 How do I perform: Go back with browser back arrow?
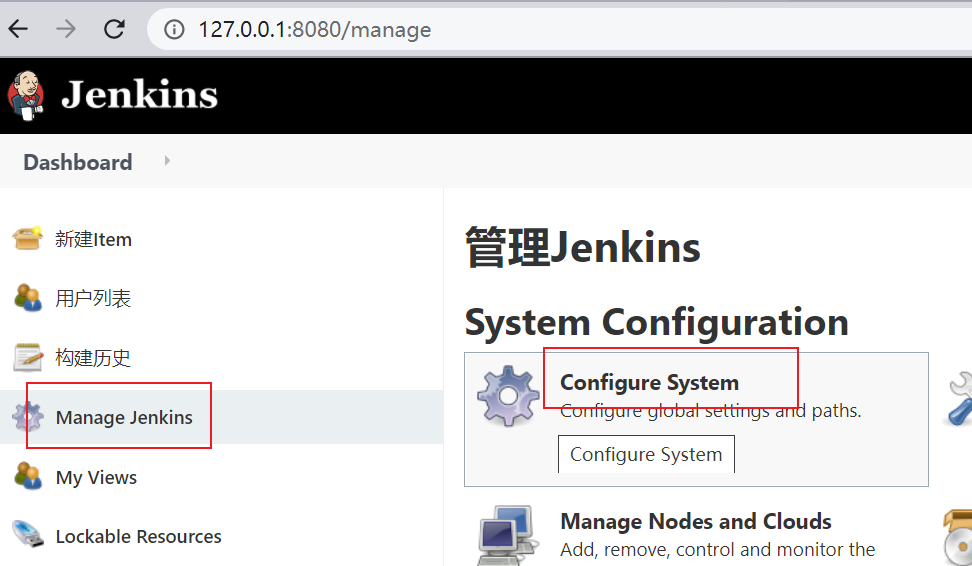18,29
